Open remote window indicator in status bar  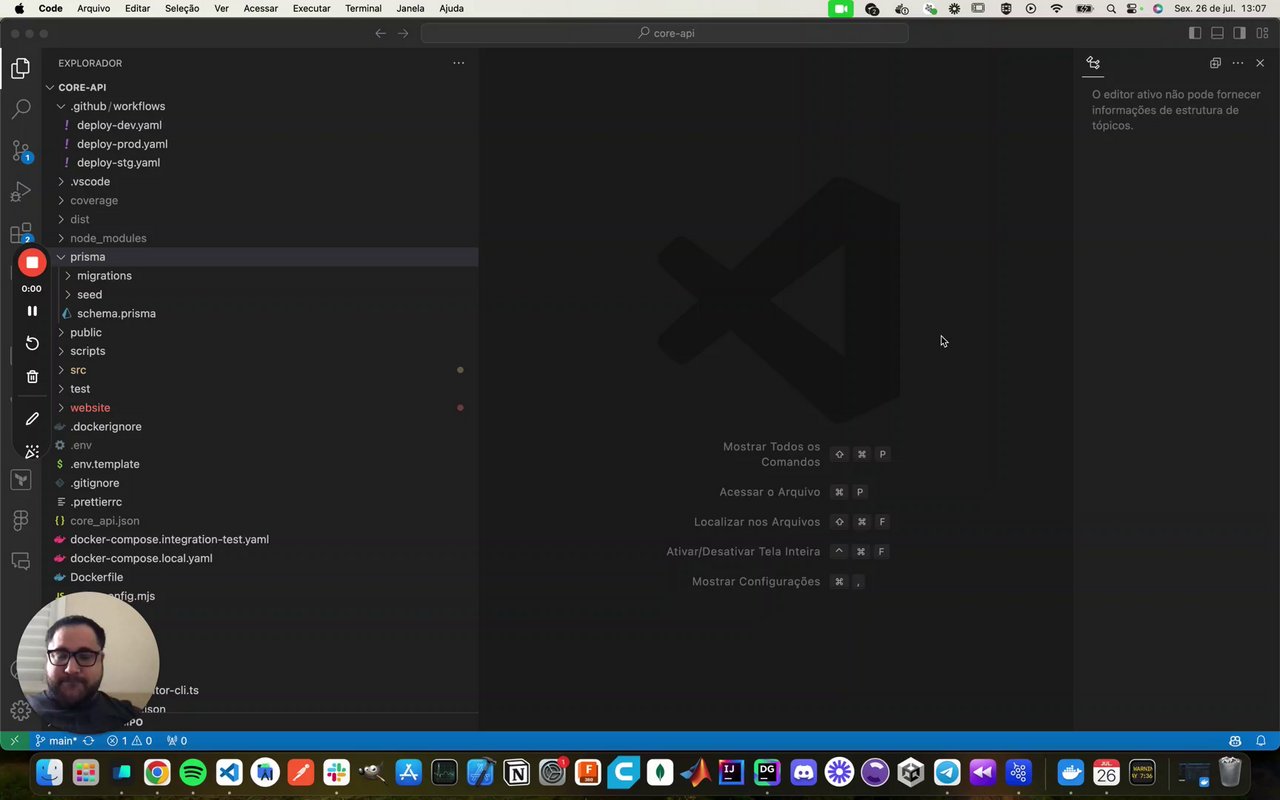pyautogui.click(x=14, y=741)
